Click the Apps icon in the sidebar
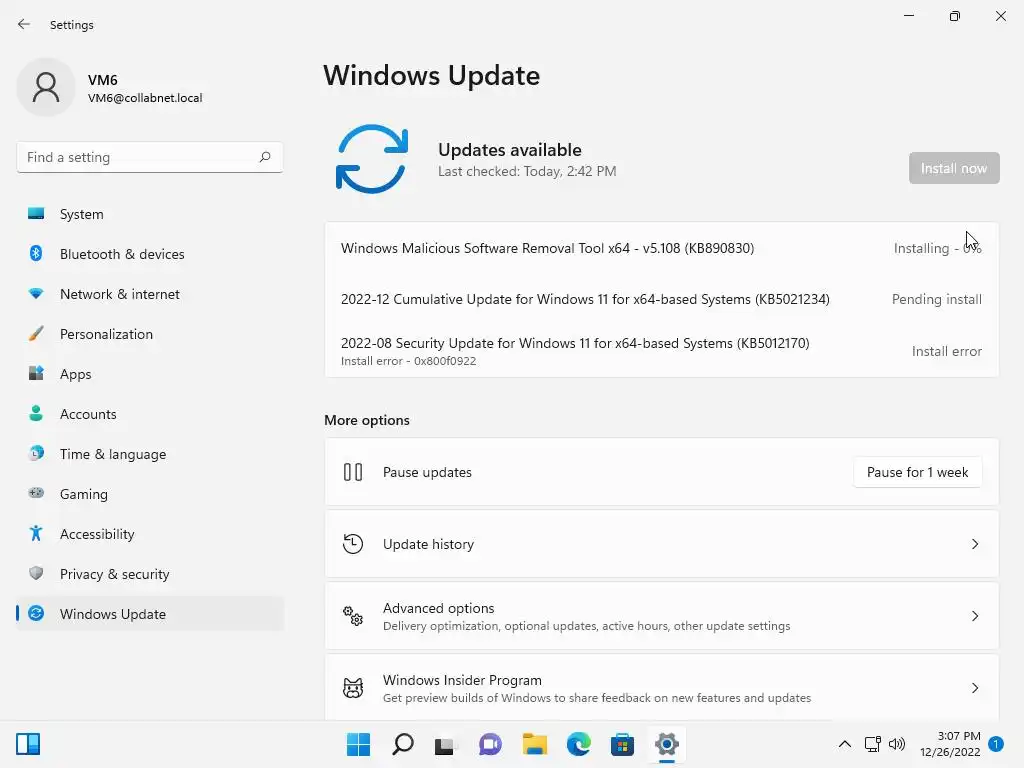This screenshot has width=1024, height=768. [x=36, y=374]
